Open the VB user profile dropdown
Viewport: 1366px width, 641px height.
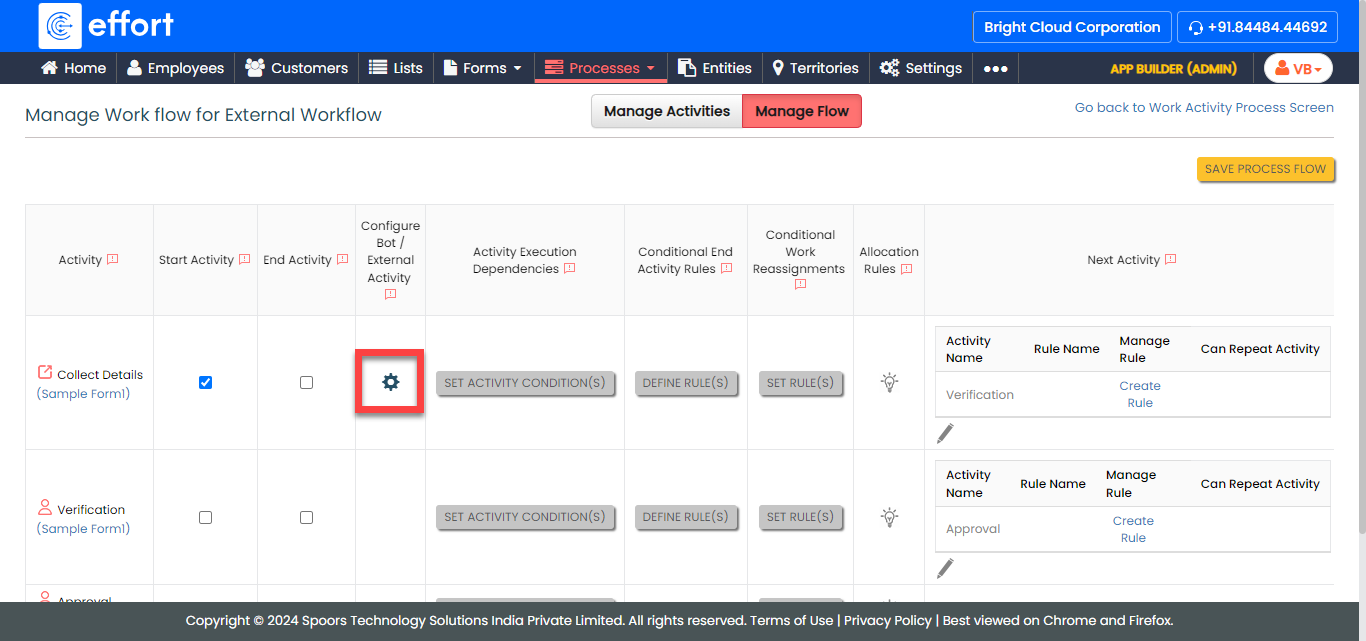point(1298,68)
